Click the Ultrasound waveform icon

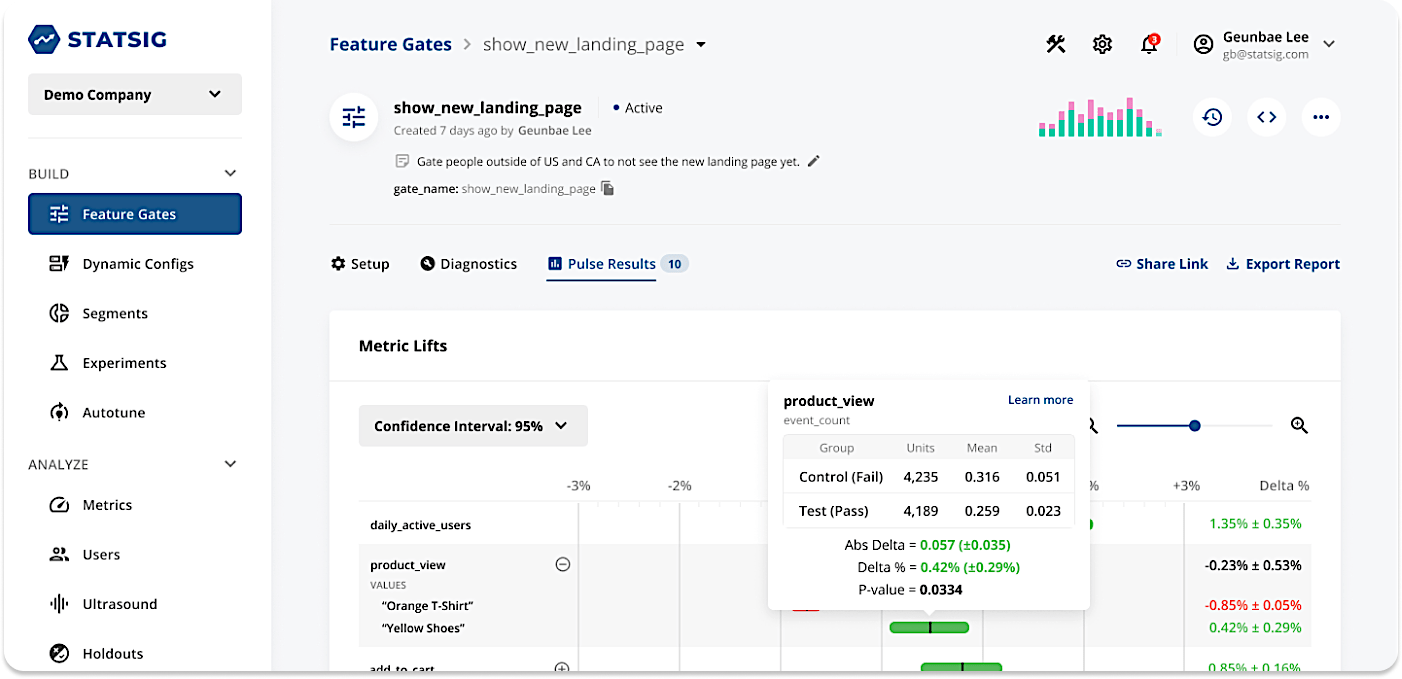click(59, 604)
